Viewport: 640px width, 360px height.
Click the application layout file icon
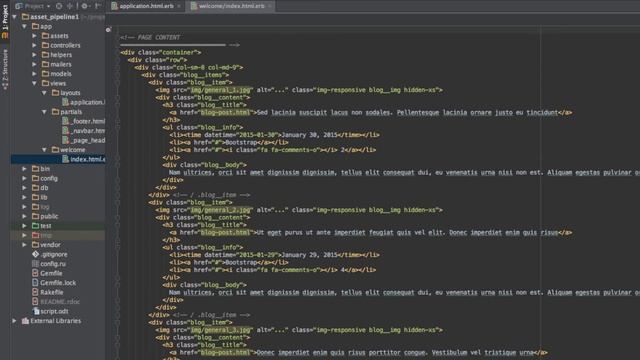pyautogui.click(x=65, y=102)
